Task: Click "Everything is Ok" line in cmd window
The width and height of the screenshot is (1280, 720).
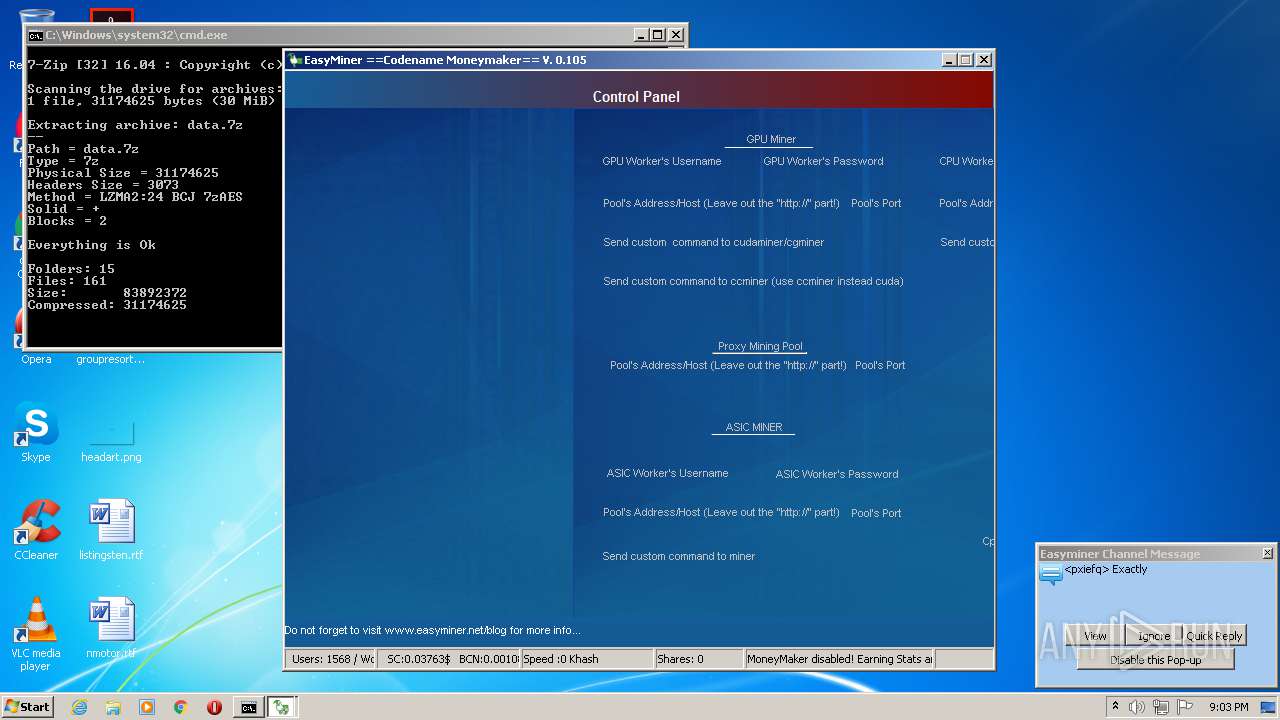Action: click(91, 245)
